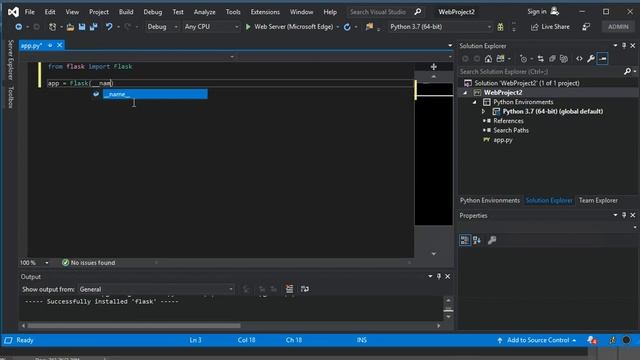
Task: Click the Save All icon
Action: pyautogui.click(x=93, y=27)
